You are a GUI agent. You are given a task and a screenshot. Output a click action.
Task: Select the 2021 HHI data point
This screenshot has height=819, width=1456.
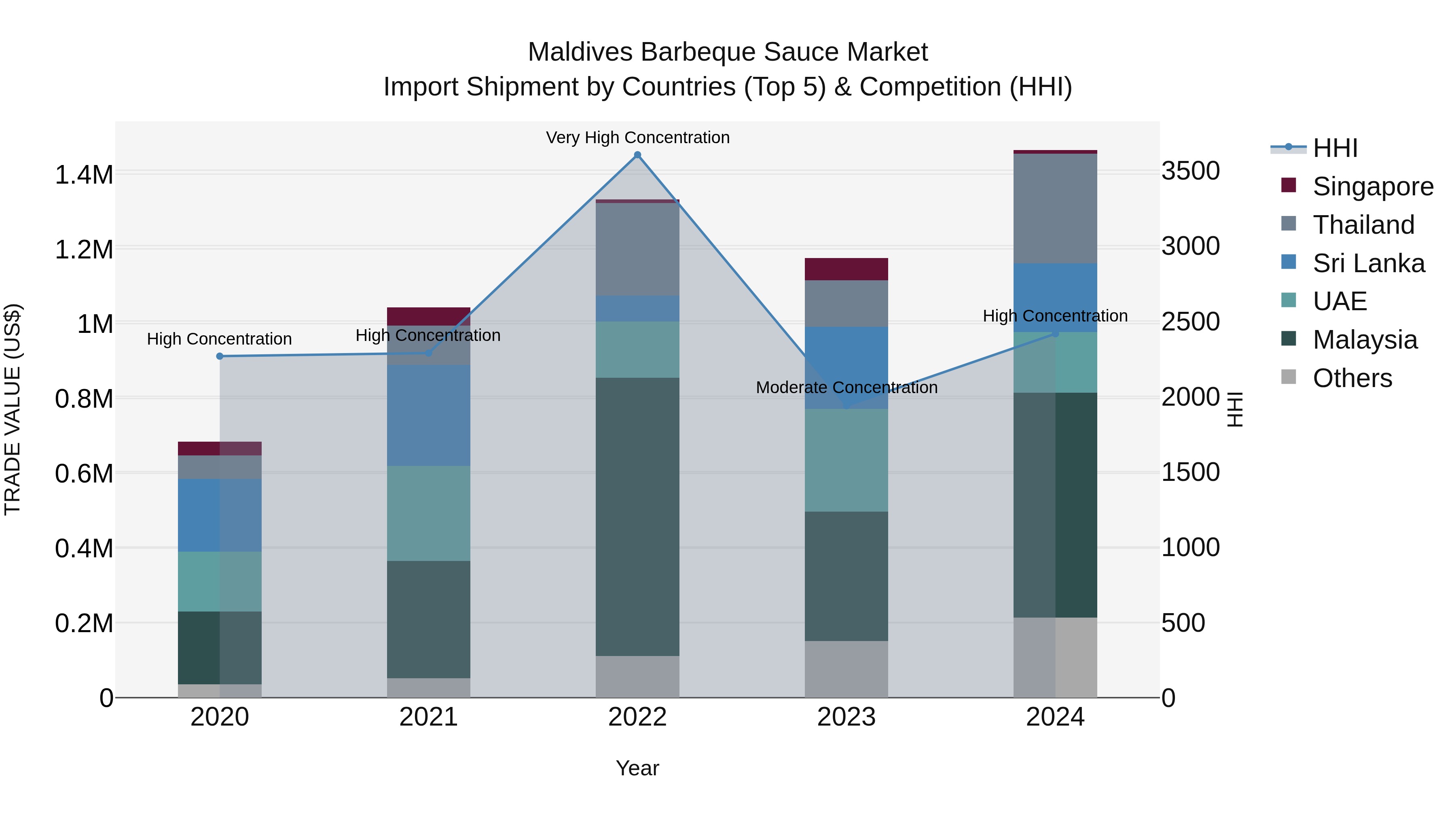(x=428, y=353)
